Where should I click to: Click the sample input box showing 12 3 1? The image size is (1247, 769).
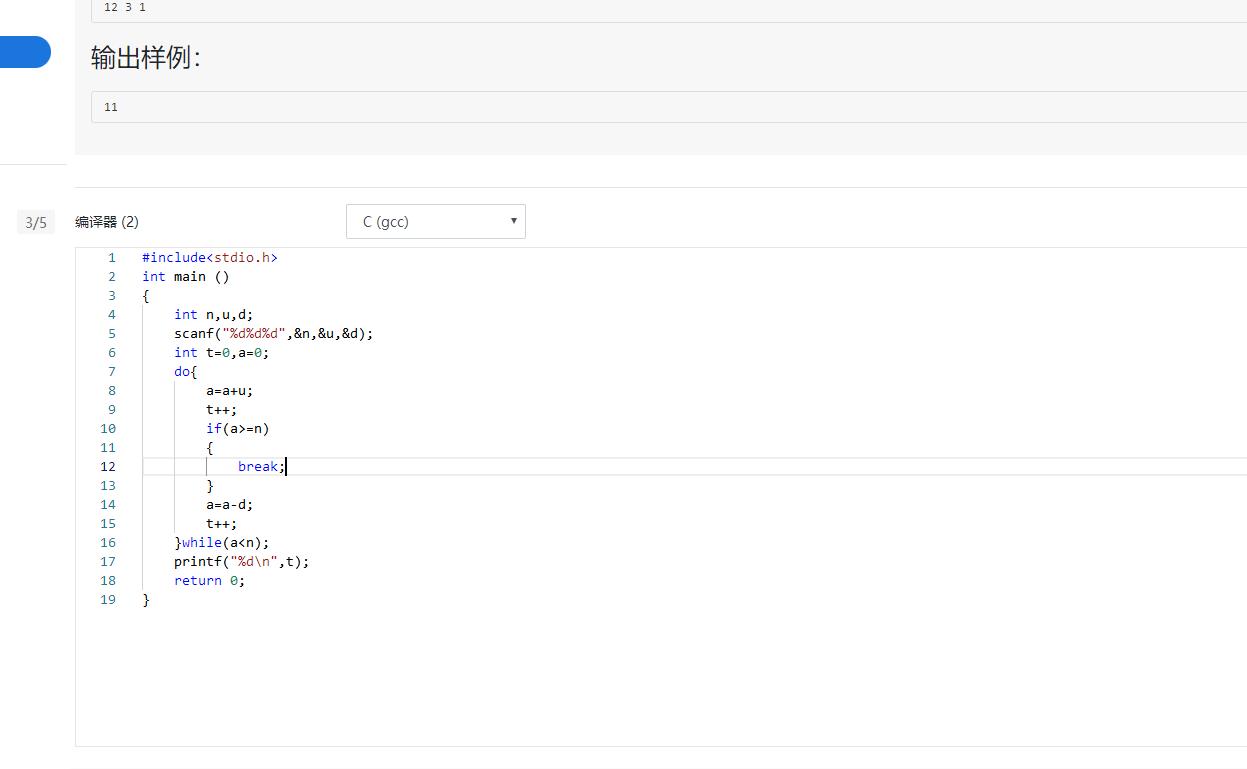pos(600,8)
